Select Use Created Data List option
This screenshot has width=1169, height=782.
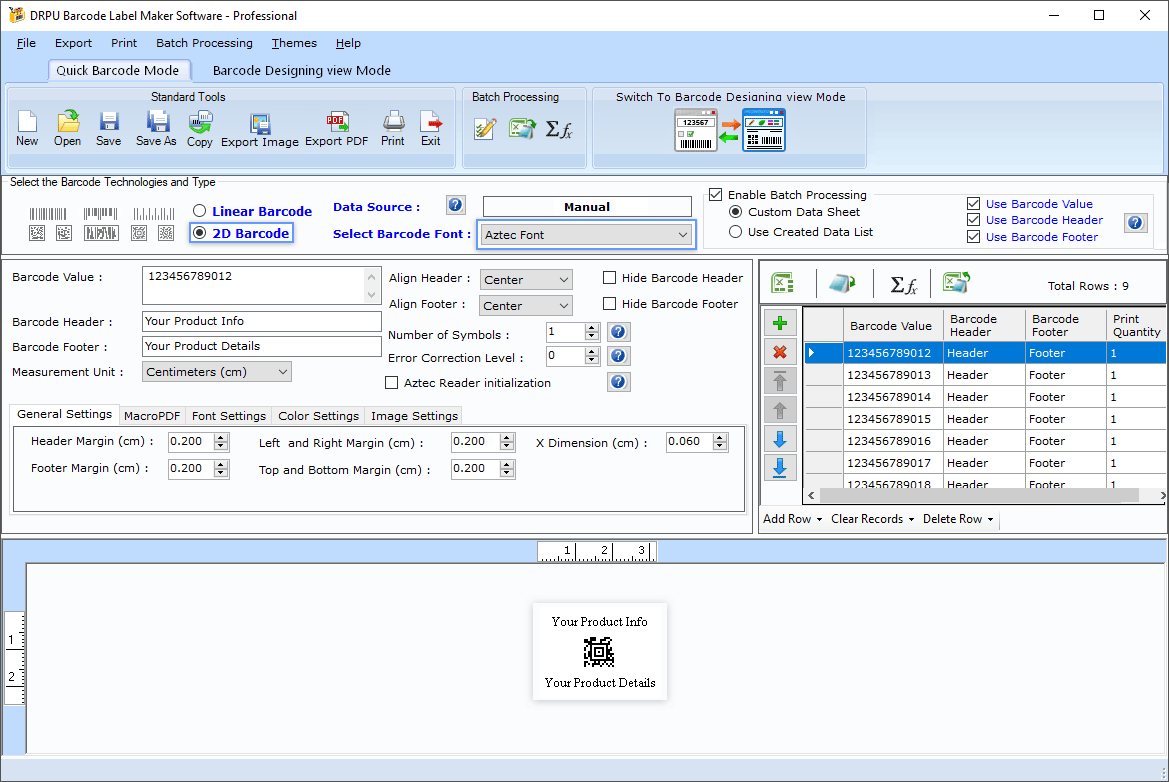[735, 232]
